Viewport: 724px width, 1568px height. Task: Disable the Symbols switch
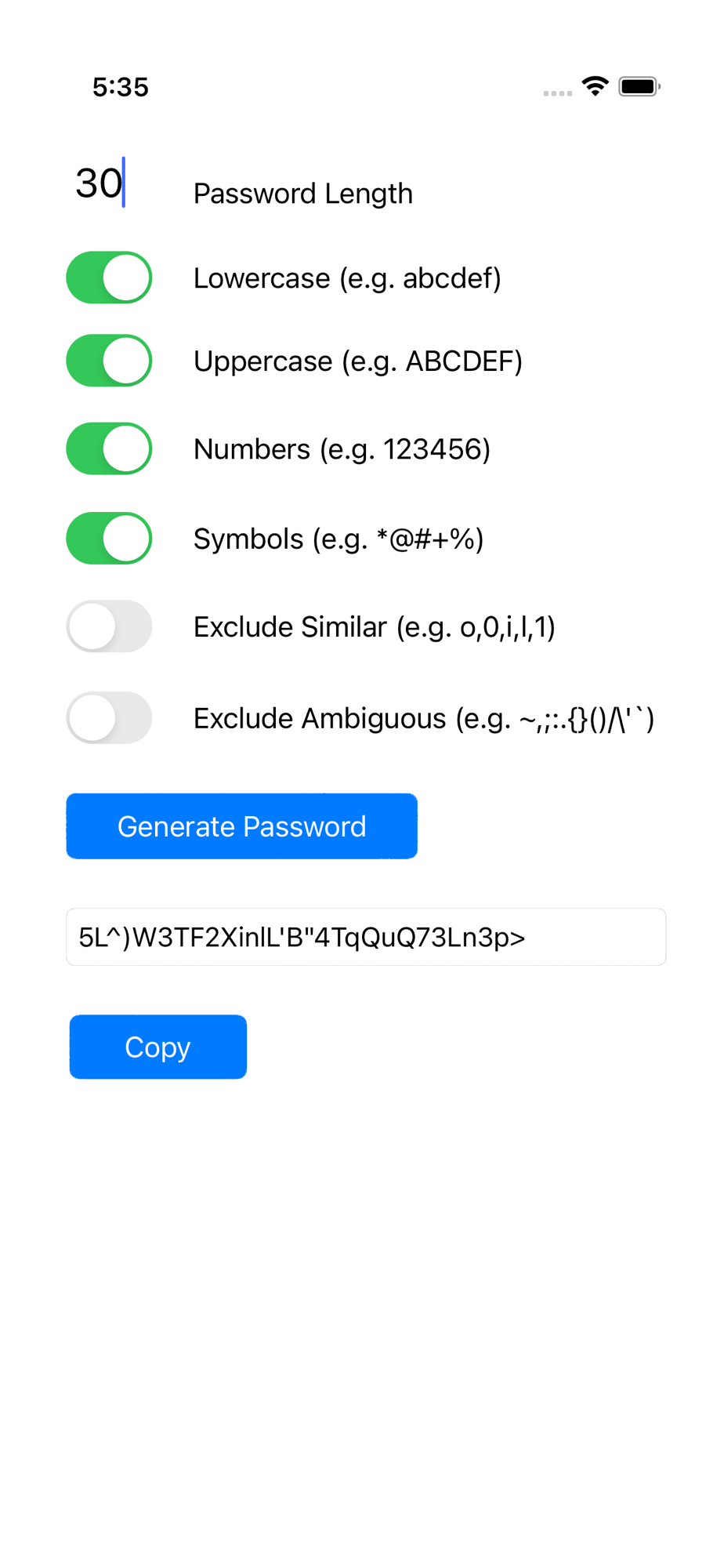109,539
